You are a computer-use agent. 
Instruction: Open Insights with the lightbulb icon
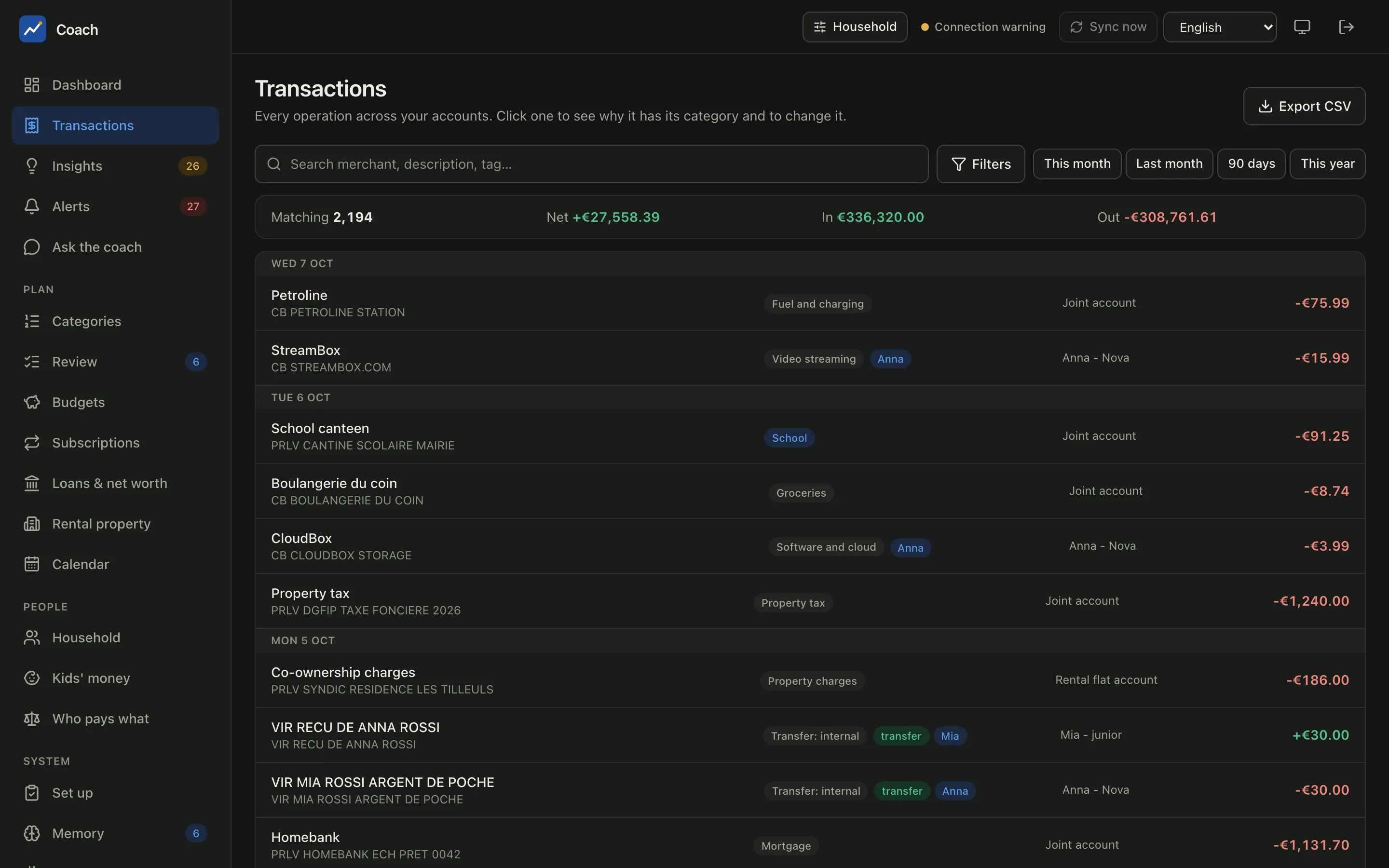point(115,166)
